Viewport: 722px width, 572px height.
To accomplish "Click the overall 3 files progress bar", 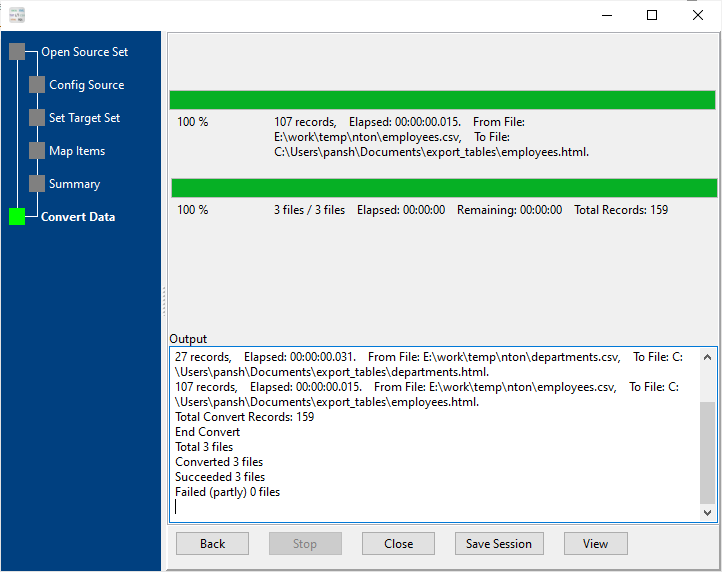I will pyautogui.click(x=444, y=188).
